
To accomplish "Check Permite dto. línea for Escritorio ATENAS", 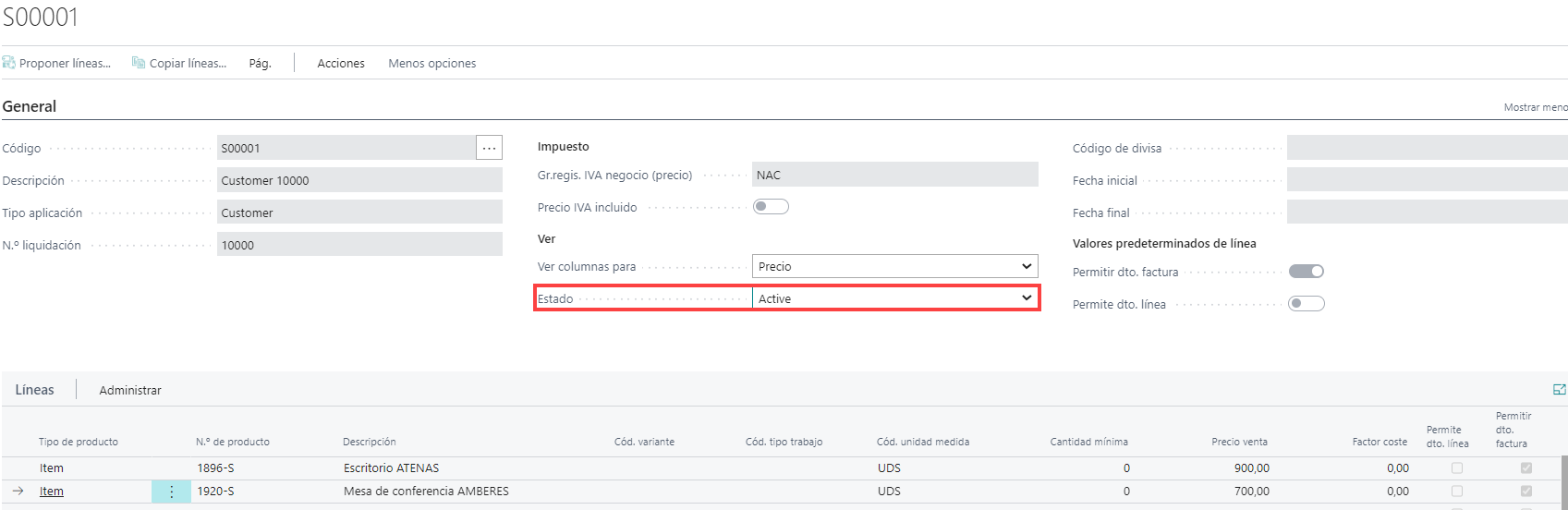I will (1456, 468).
